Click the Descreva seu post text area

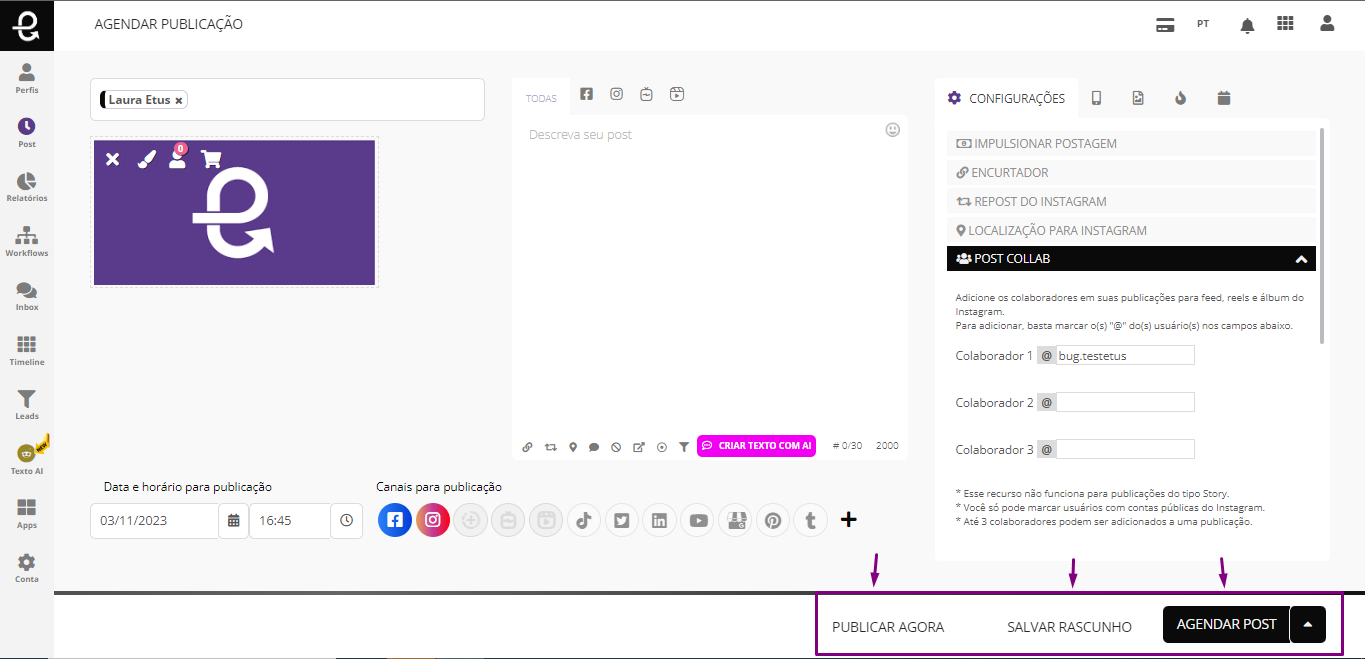pos(709,275)
